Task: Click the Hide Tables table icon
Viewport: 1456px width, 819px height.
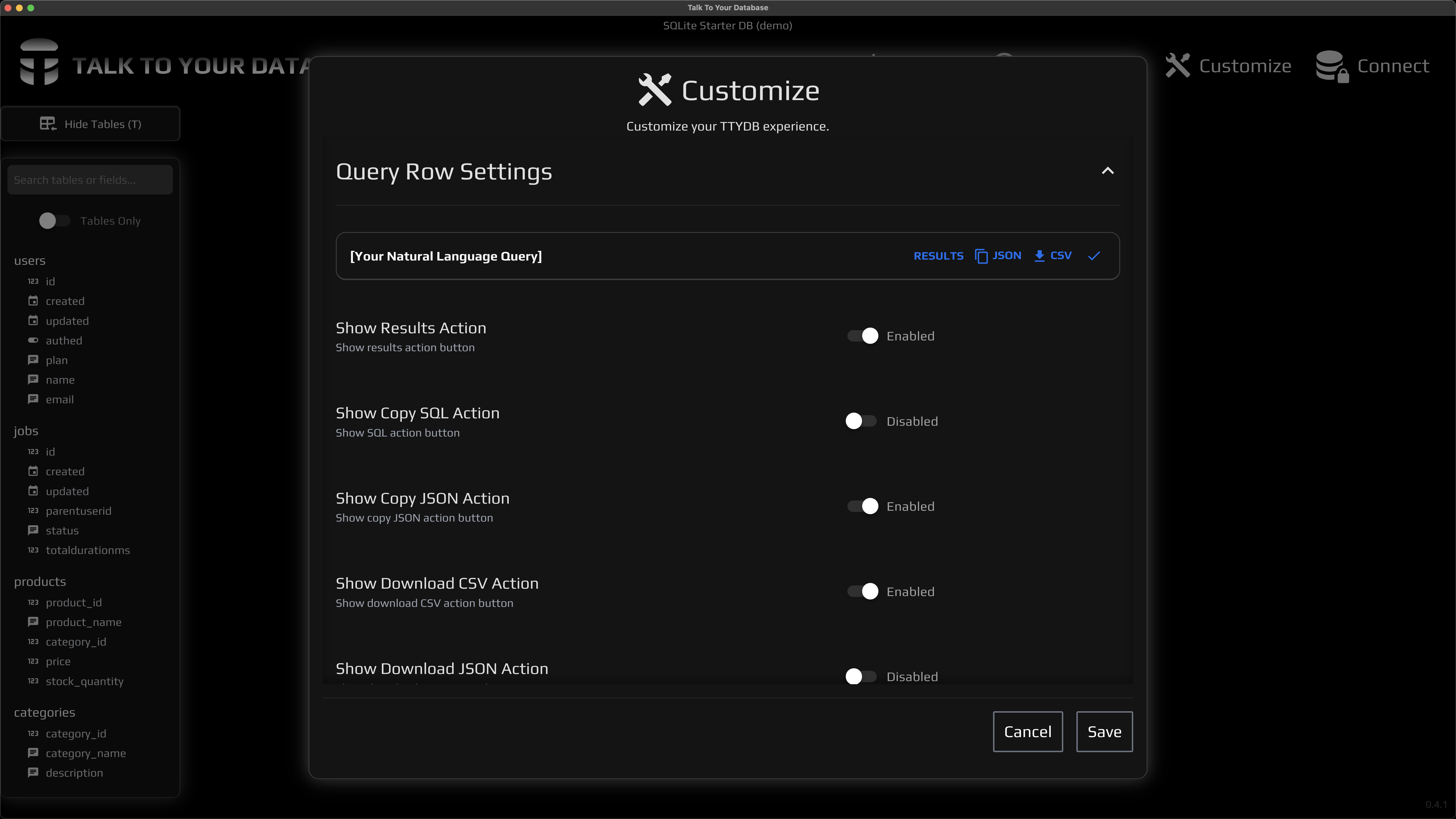Action: [x=48, y=124]
